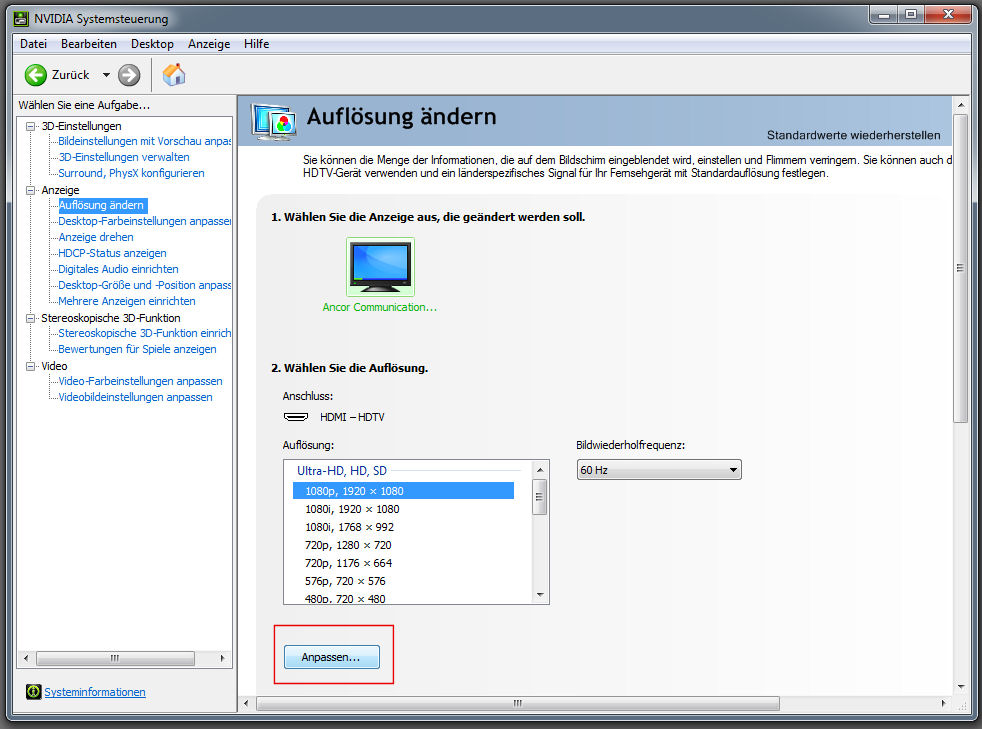Click the HDMI connector icon
Viewport: 982px width, 729px height.
click(x=296, y=416)
